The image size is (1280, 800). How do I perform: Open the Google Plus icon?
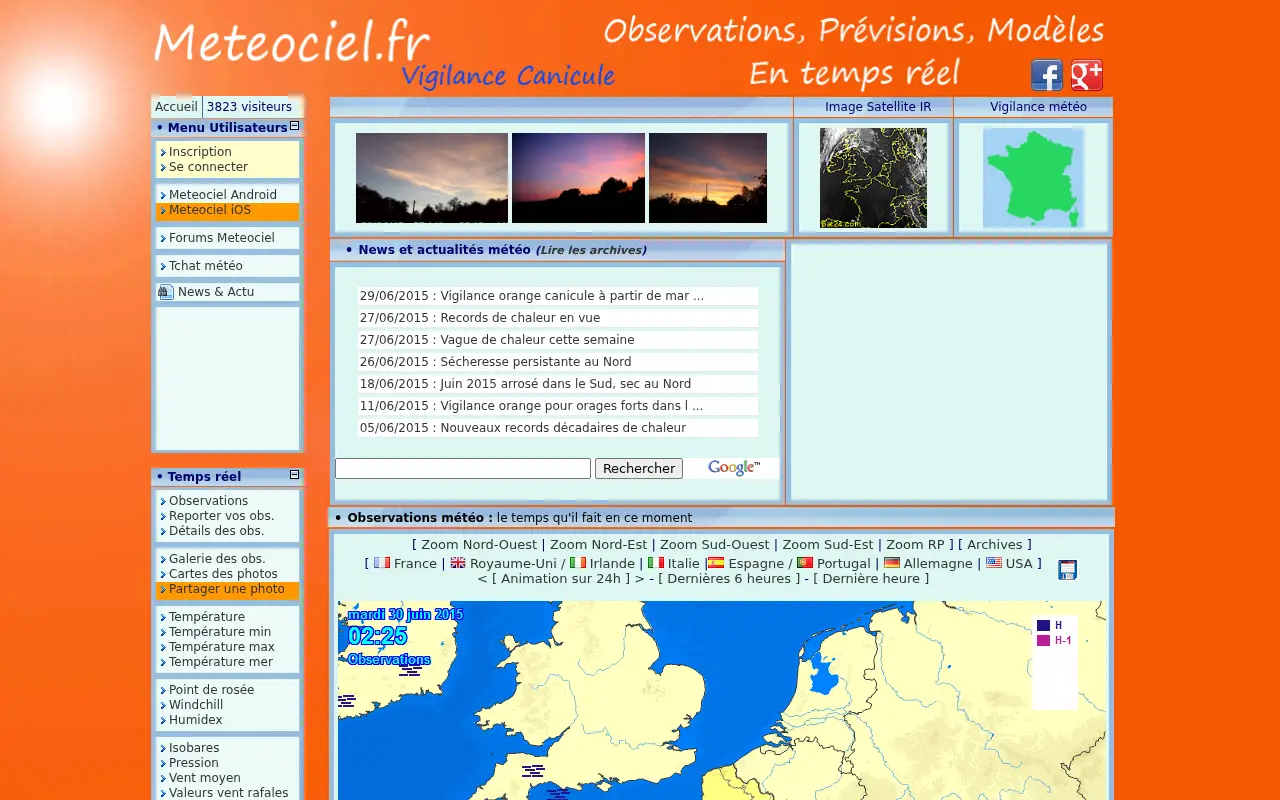[1087, 75]
